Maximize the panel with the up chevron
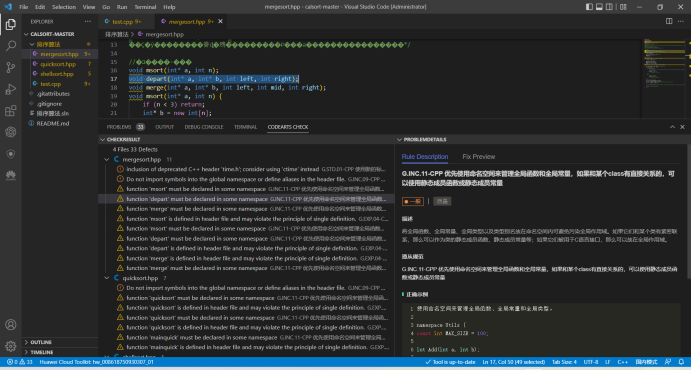Image resolution: width=692 pixels, height=371 pixels. pyautogui.click(x=672, y=127)
